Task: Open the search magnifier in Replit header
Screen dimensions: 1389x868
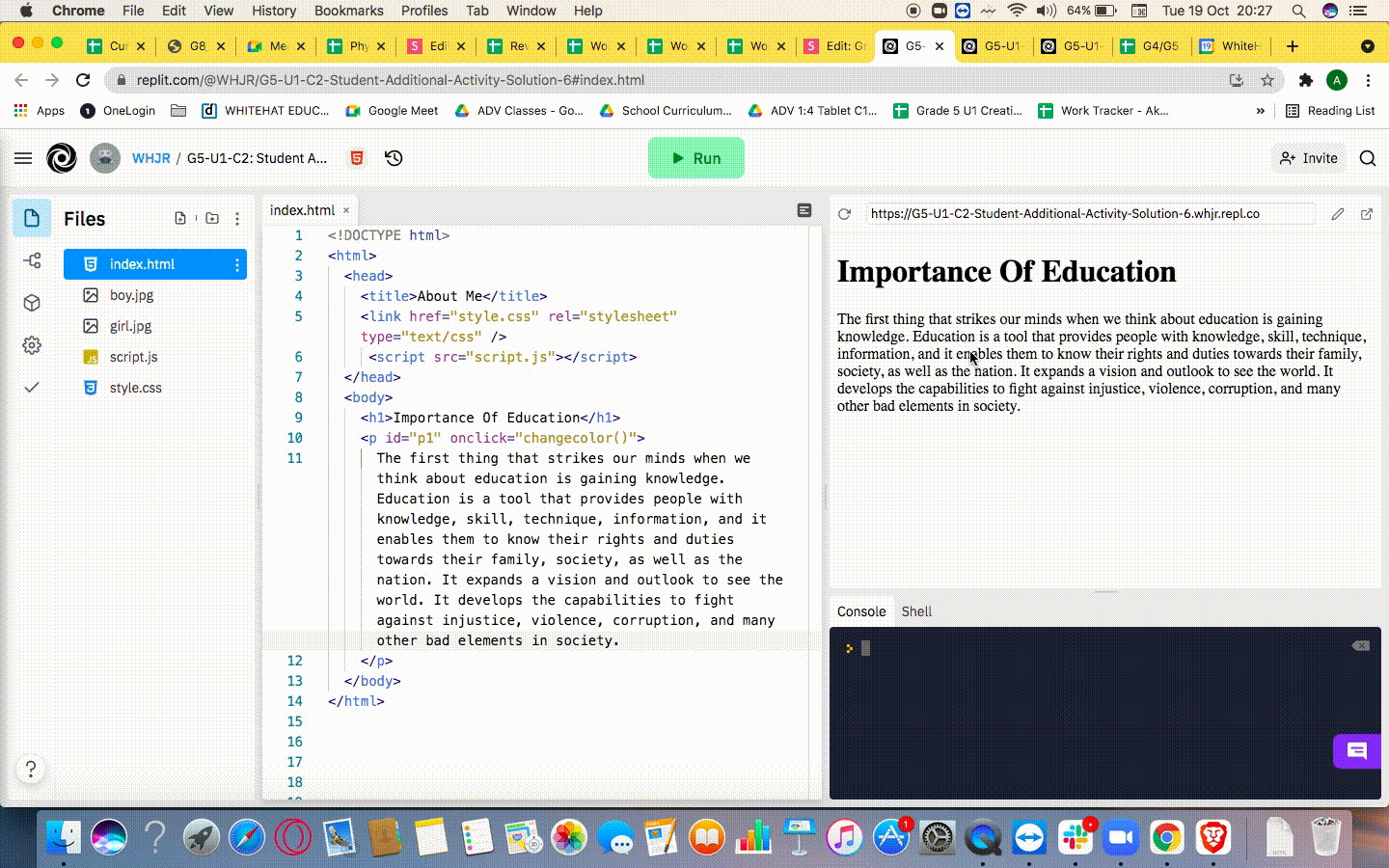Action: click(1367, 158)
